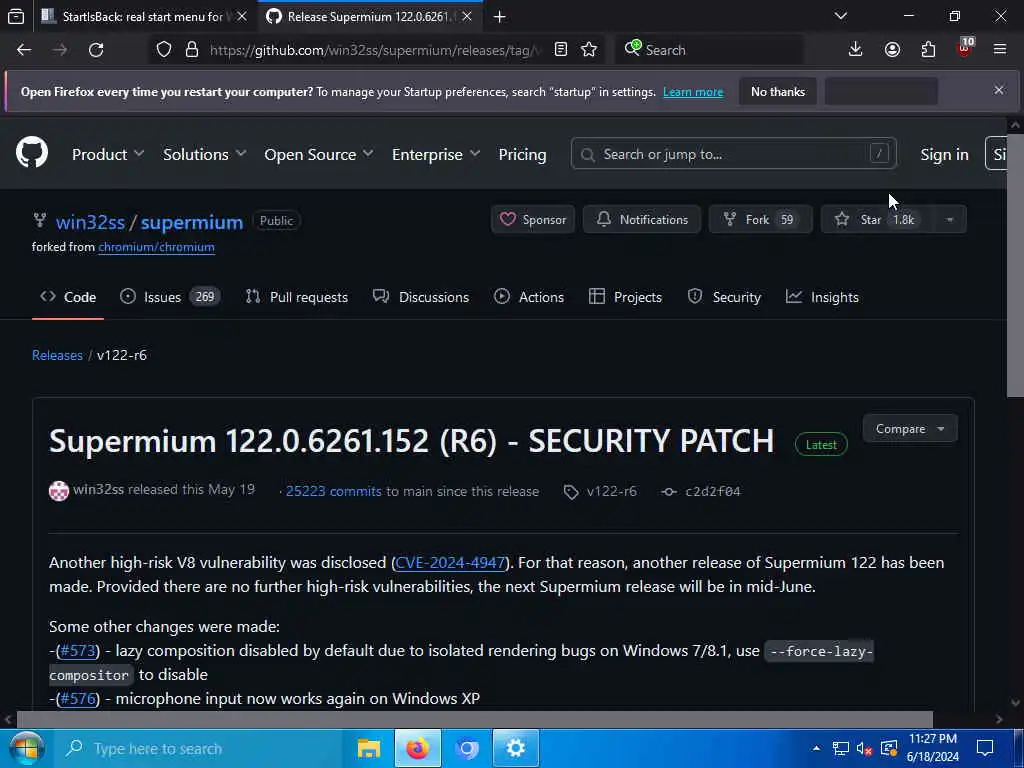The width and height of the screenshot is (1024, 768).
Task: Toggle Reader View icon in address bar
Action: [x=560, y=50]
